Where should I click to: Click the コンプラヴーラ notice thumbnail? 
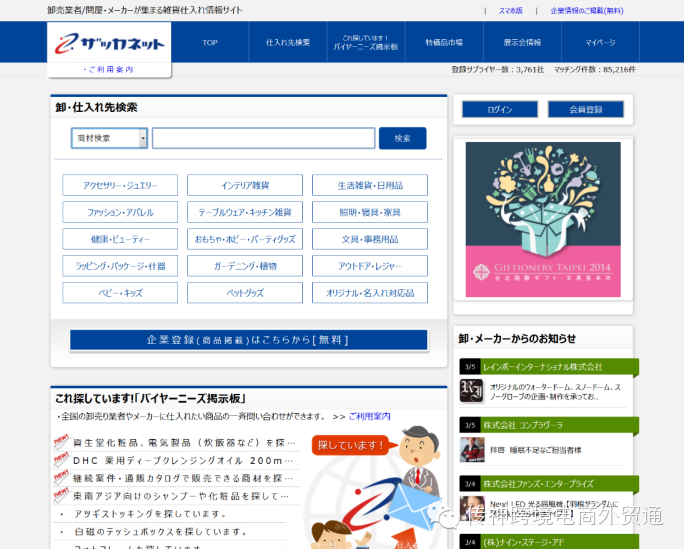[472, 450]
